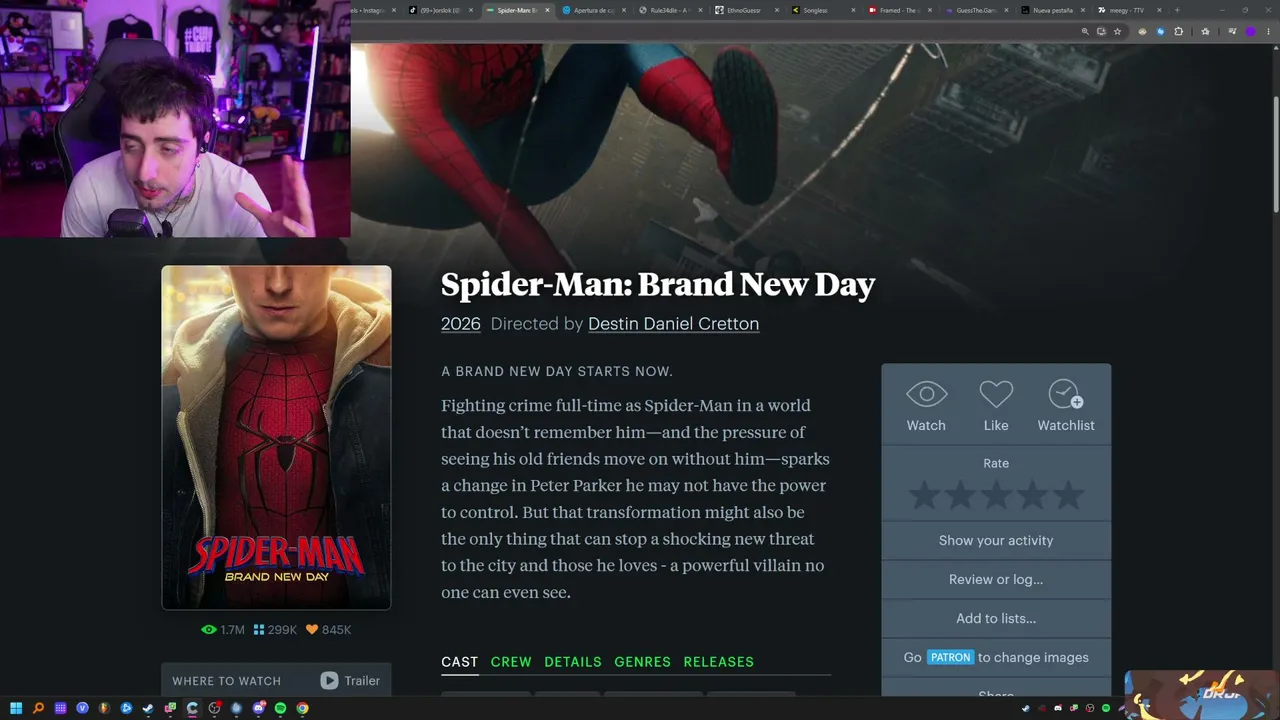Click the film title Spider-Man: Brand New Day
Screen dimensions: 1280x720
click(658, 285)
